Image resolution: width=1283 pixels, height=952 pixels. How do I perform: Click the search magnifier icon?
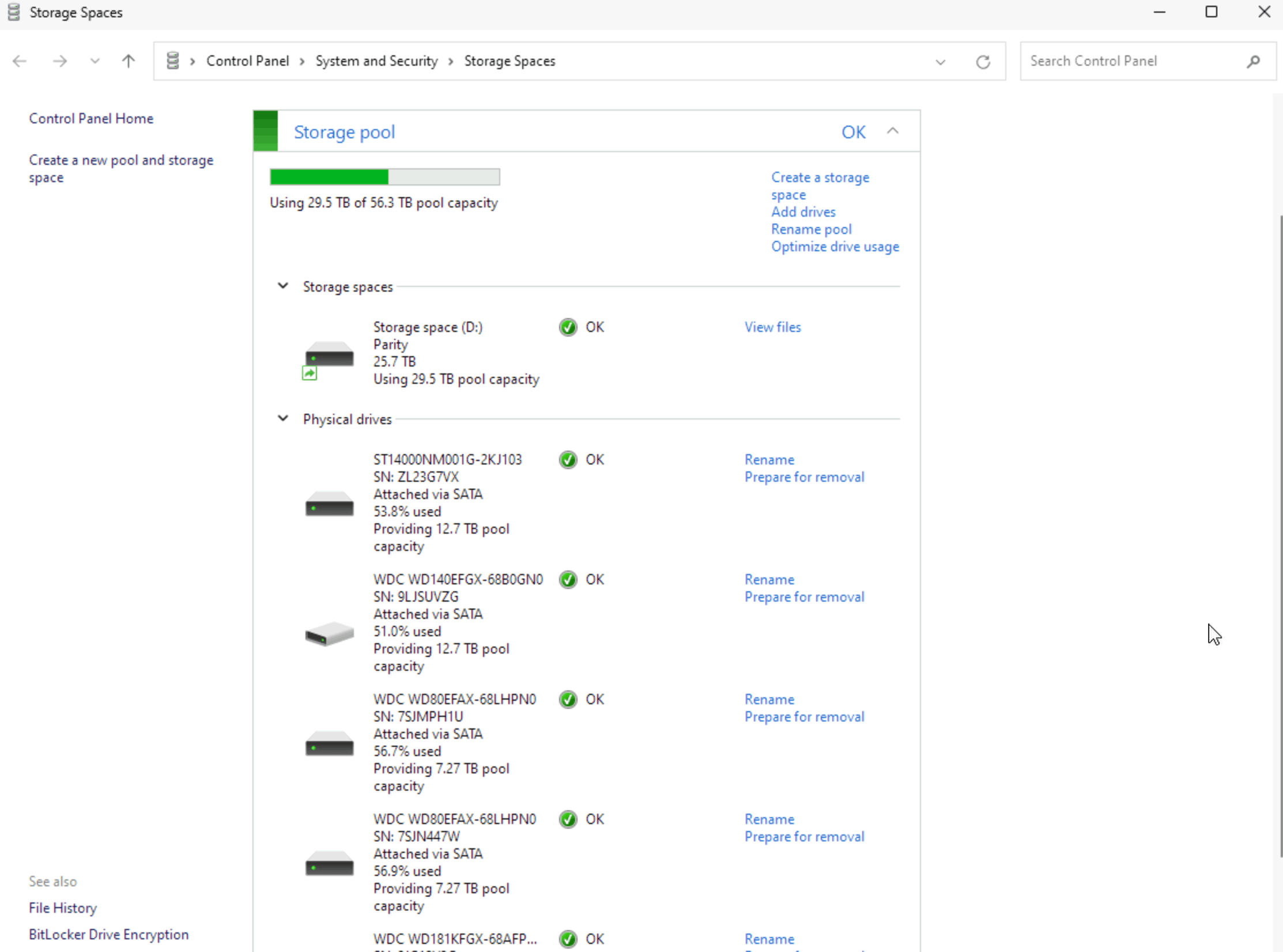click(1253, 61)
